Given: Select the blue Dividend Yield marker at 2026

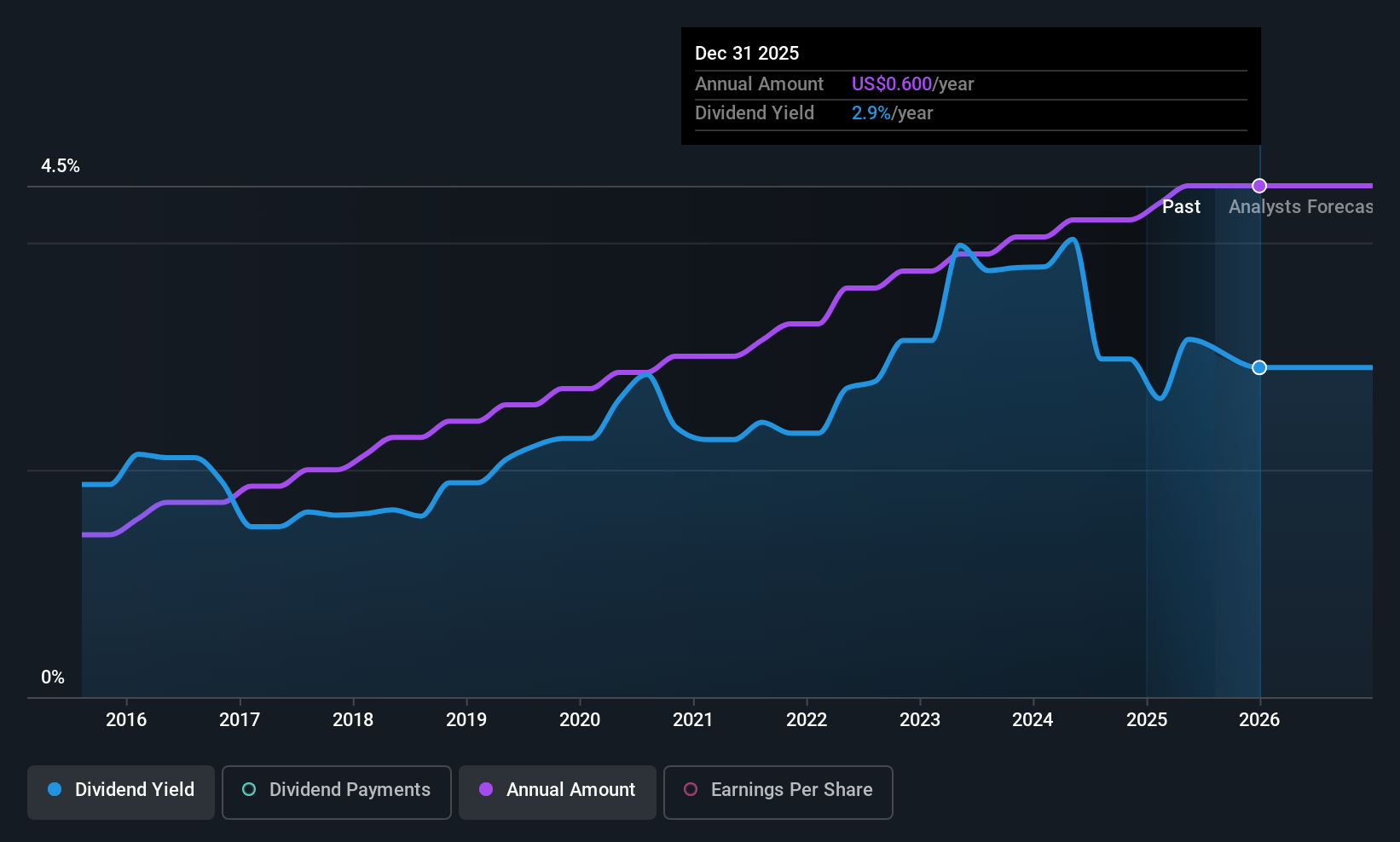Looking at the screenshot, I should (1259, 367).
